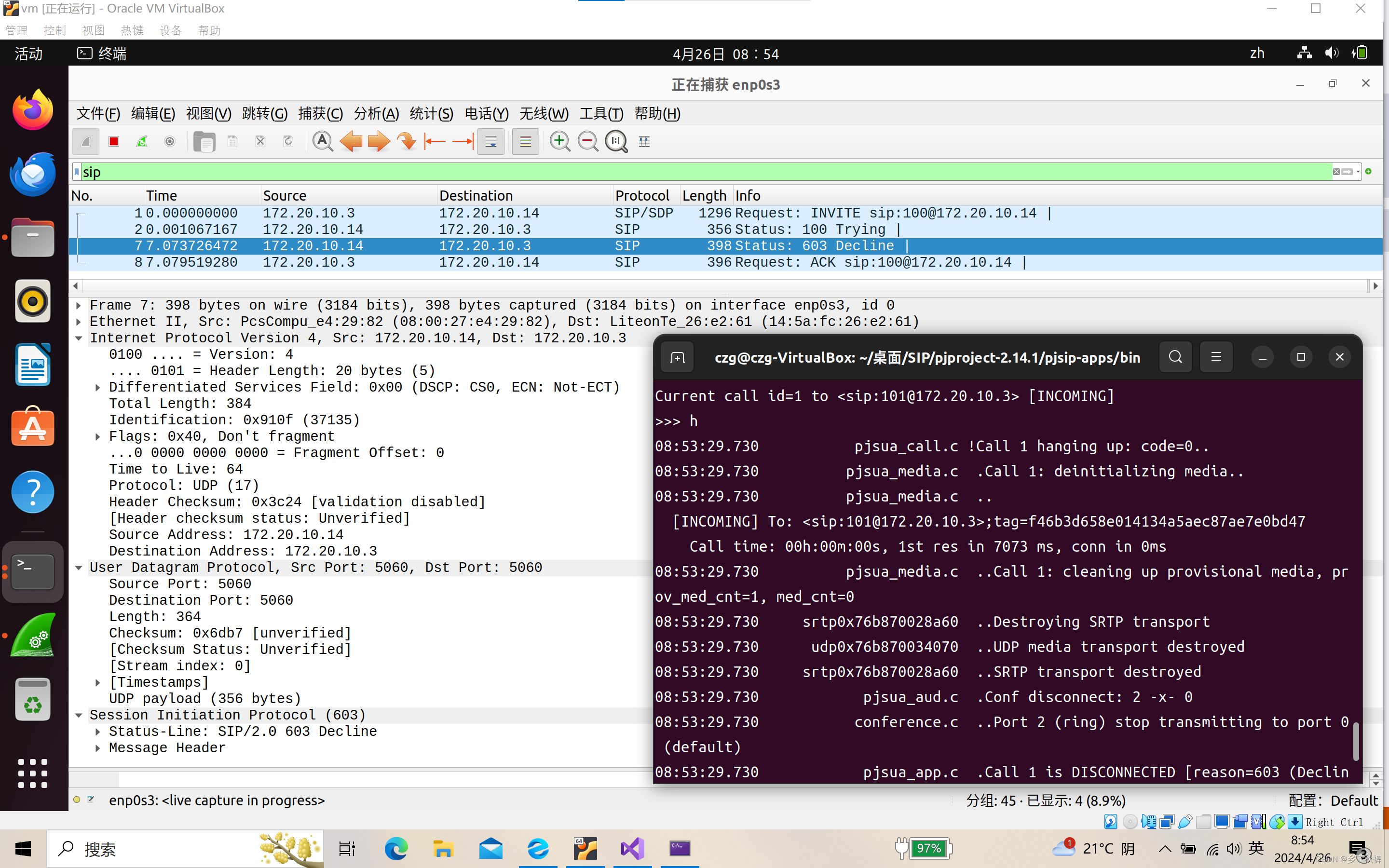Mute system volume from the top bar
Screen dimensions: 1389x868
coord(1332,53)
